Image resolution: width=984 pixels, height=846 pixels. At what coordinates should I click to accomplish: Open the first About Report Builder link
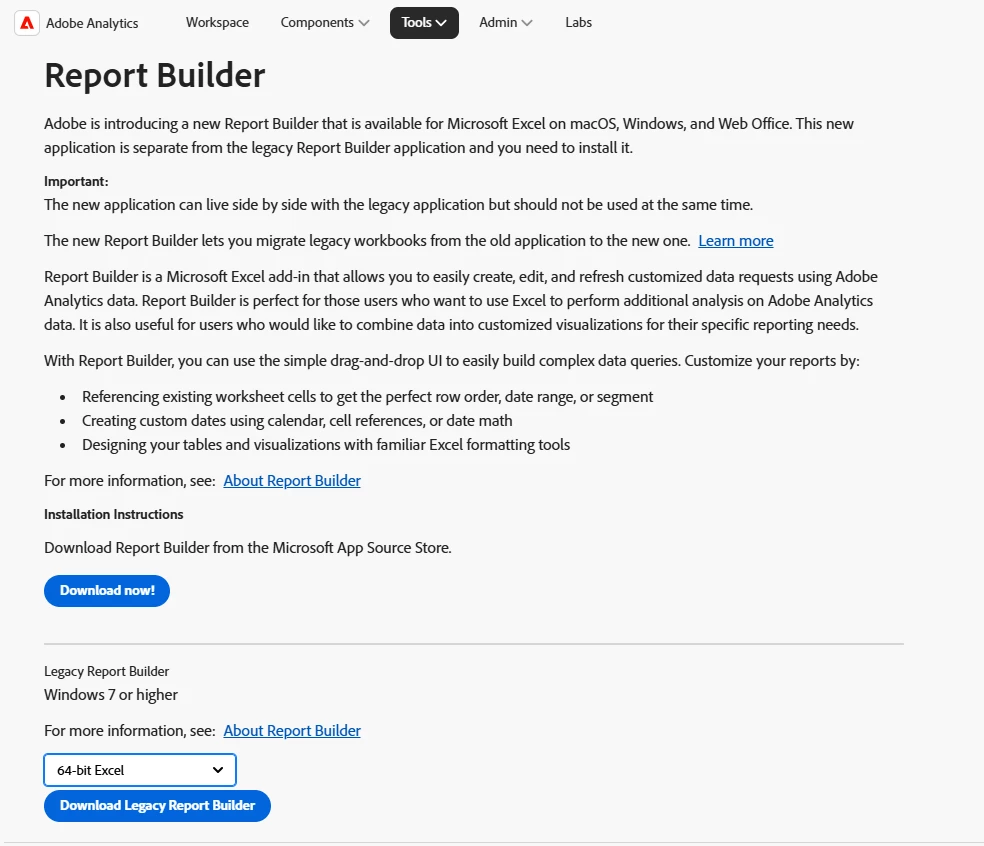tap(292, 481)
